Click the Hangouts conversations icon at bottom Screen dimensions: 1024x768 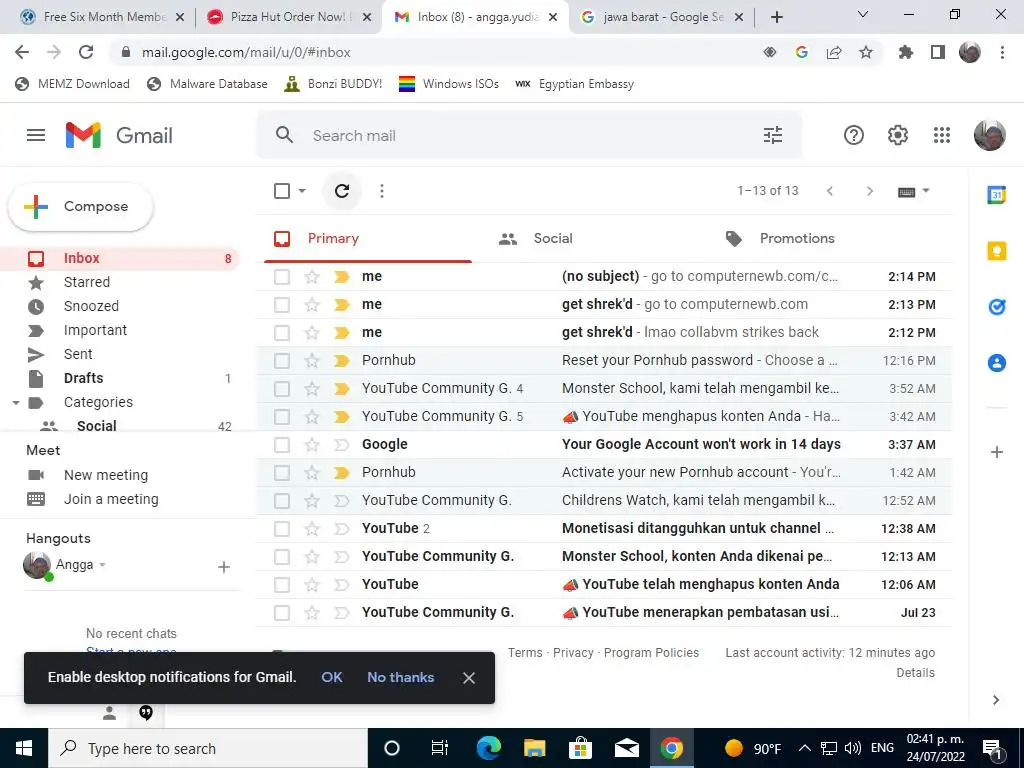(x=146, y=712)
